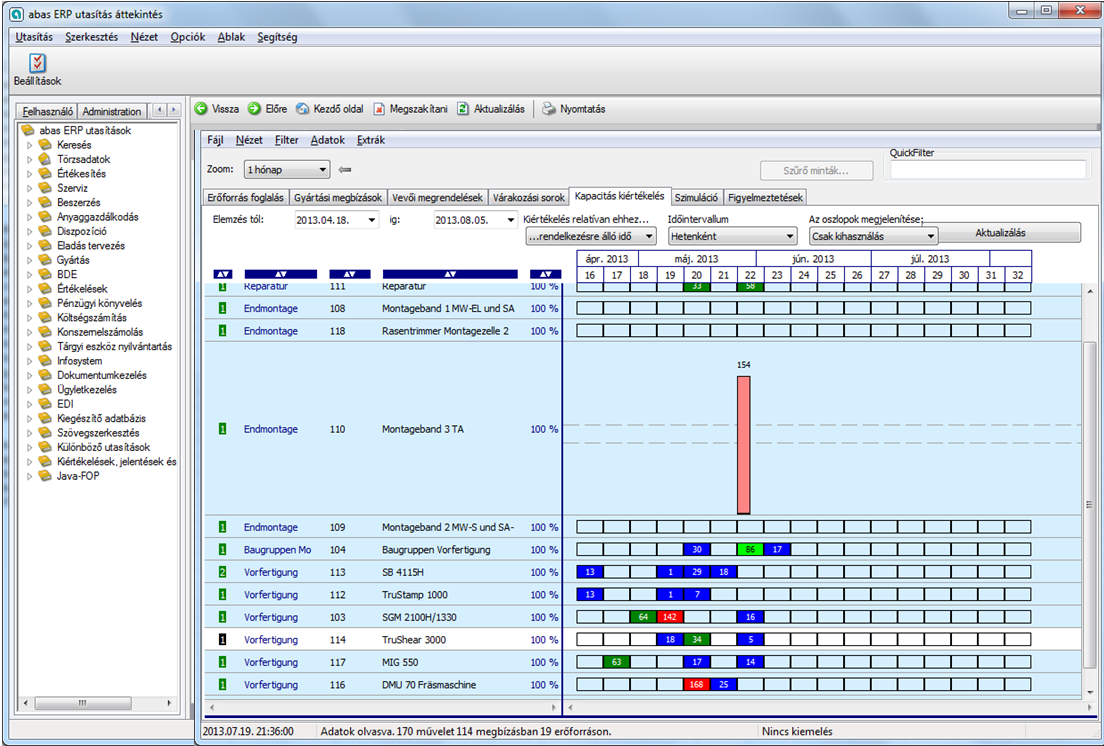This screenshot has width=1104, height=746.
Task: Open the BDE folder icon
Action: tap(45, 274)
